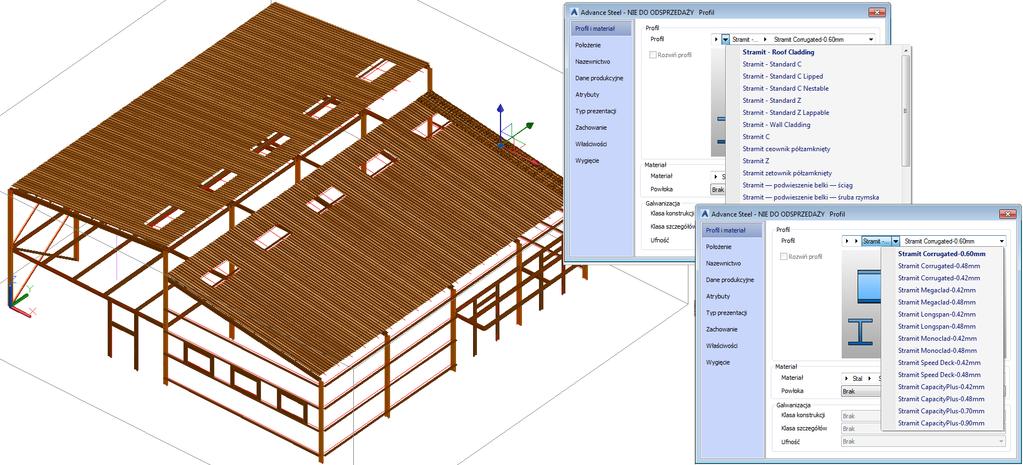Click Advance Steel logo in front dialog title bar
The image size is (1023, 465).
click(705, 214)
